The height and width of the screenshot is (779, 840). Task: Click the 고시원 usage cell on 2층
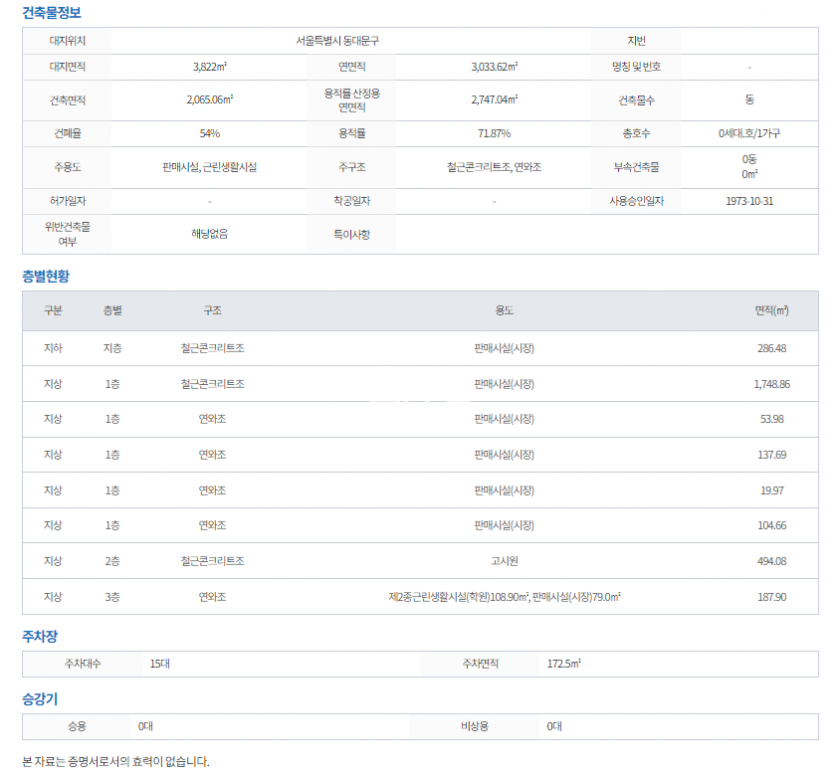coord(504,561)
